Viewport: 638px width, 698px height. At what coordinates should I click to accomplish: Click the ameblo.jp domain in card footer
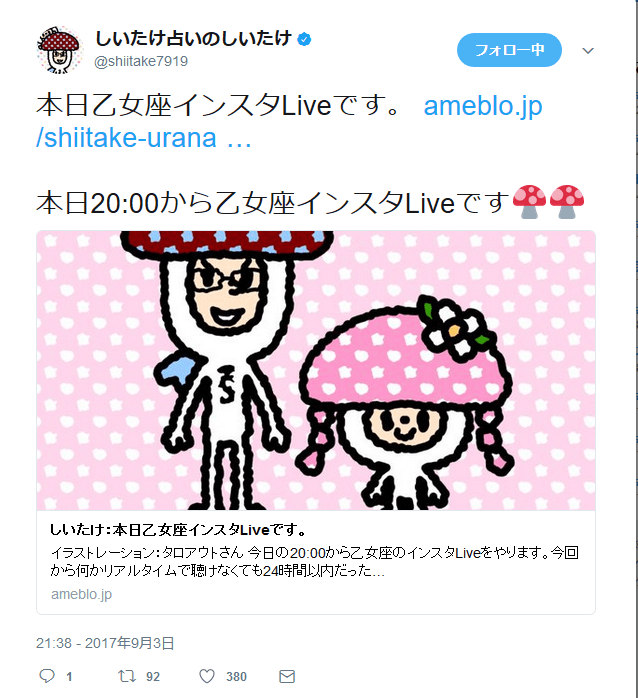tap(81, 594)
